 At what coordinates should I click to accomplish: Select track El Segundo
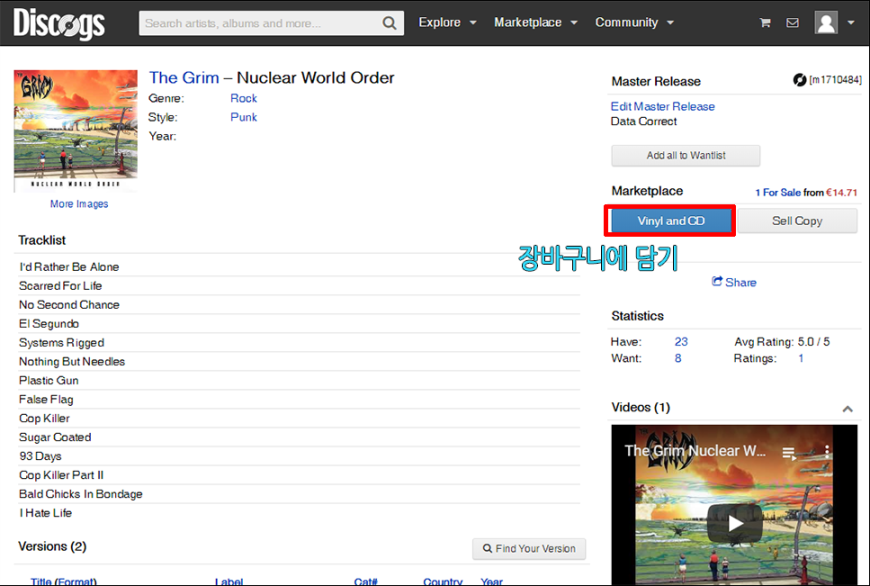tap(49, 324)
